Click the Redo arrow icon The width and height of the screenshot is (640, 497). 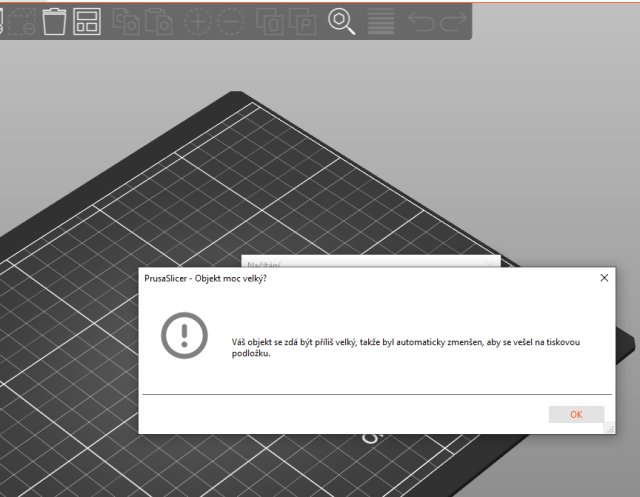click(x=453, y=22)
